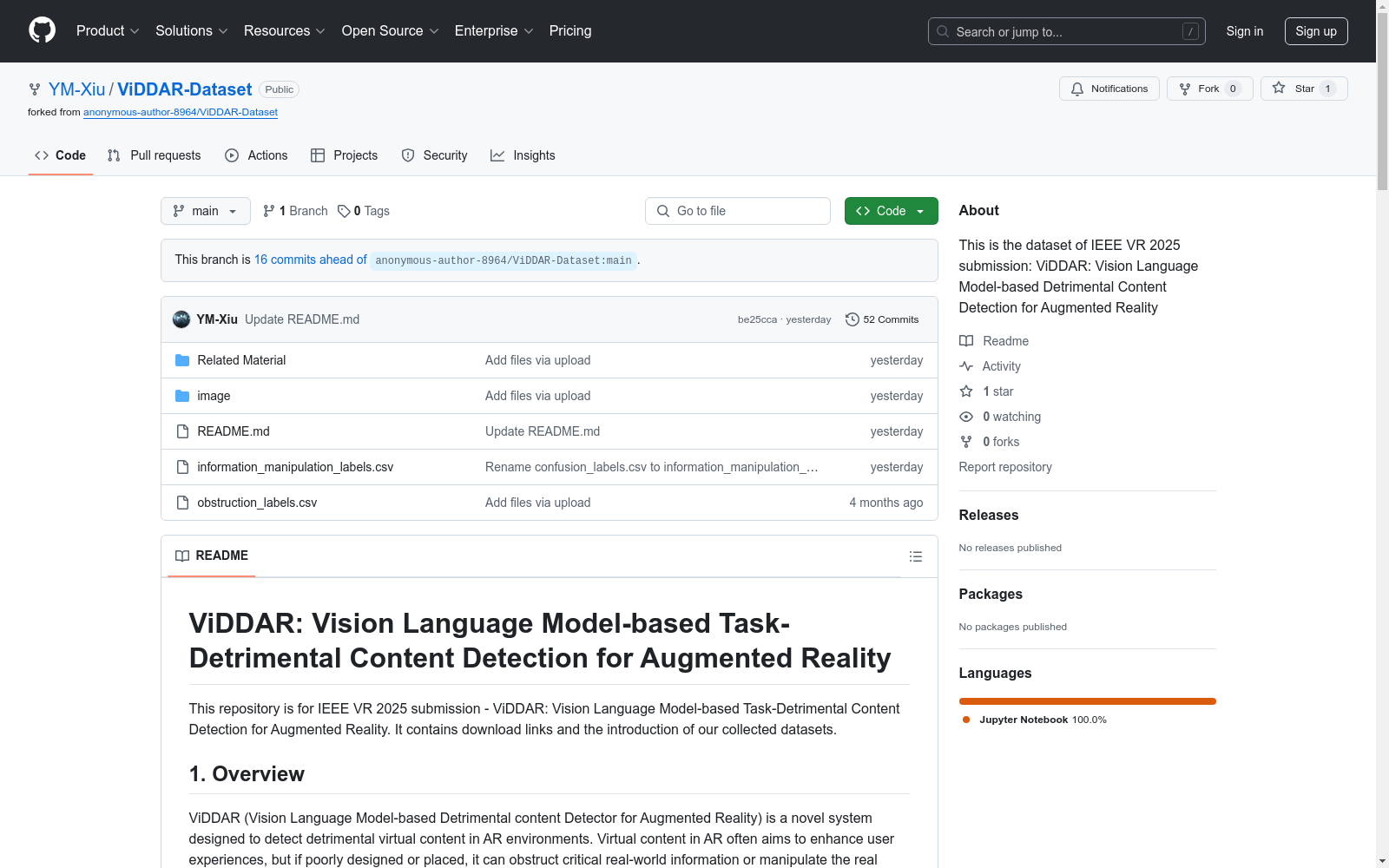The width and height of the screenshot is (1389, 868).
Task: Click the Pricing link in header
Action: (570, 31)
